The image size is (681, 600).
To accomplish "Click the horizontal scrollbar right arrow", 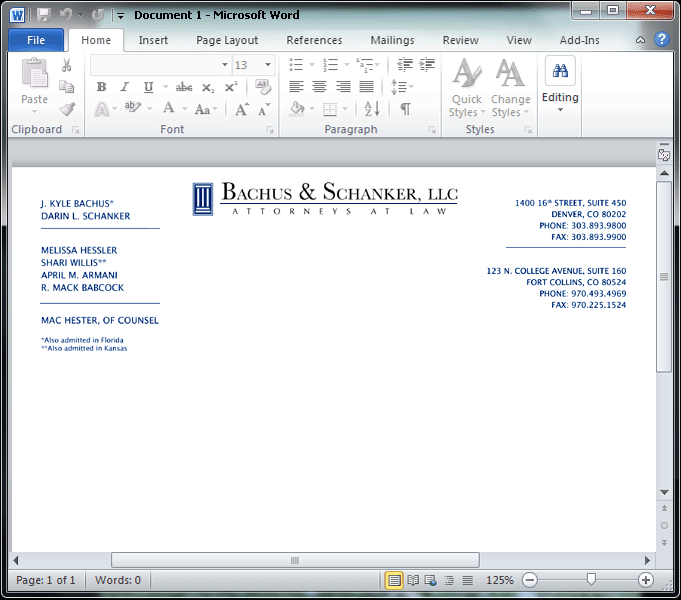I will [x=647, y=560].
